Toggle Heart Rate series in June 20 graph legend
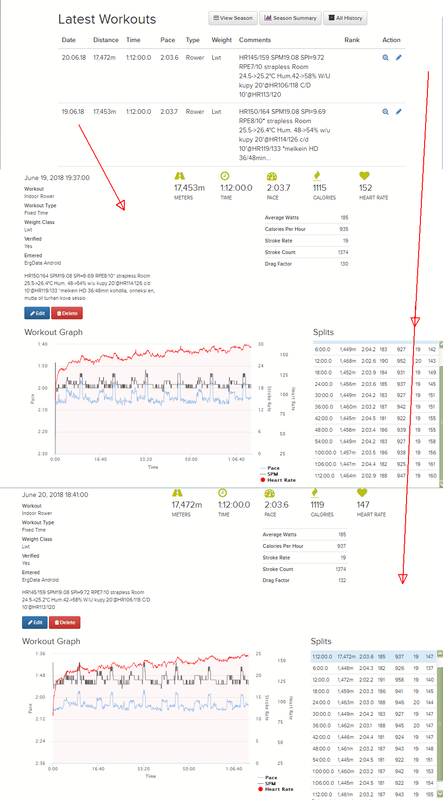This screenshot has height=800, width=443. (276, 789)
